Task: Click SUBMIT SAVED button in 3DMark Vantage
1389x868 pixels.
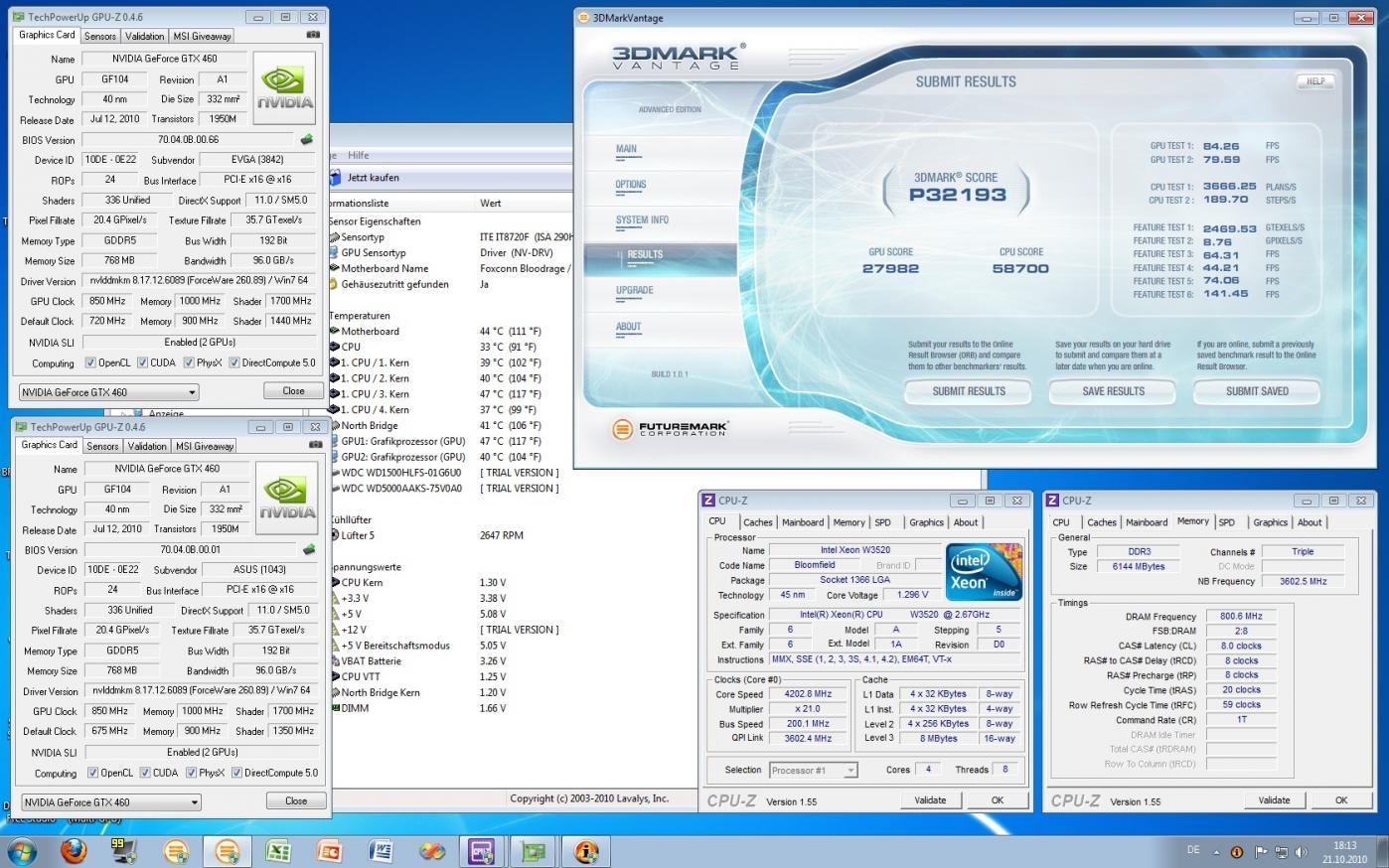Action: (1257, 391)
